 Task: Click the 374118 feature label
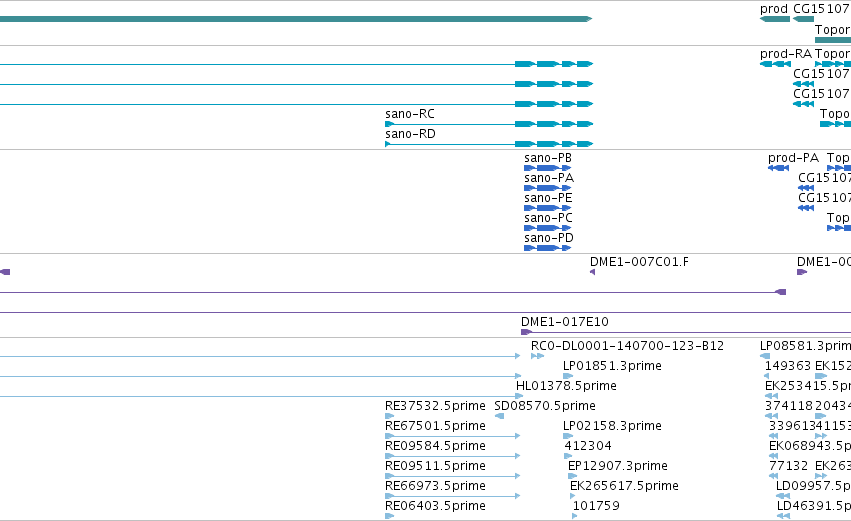pos(789,406)
